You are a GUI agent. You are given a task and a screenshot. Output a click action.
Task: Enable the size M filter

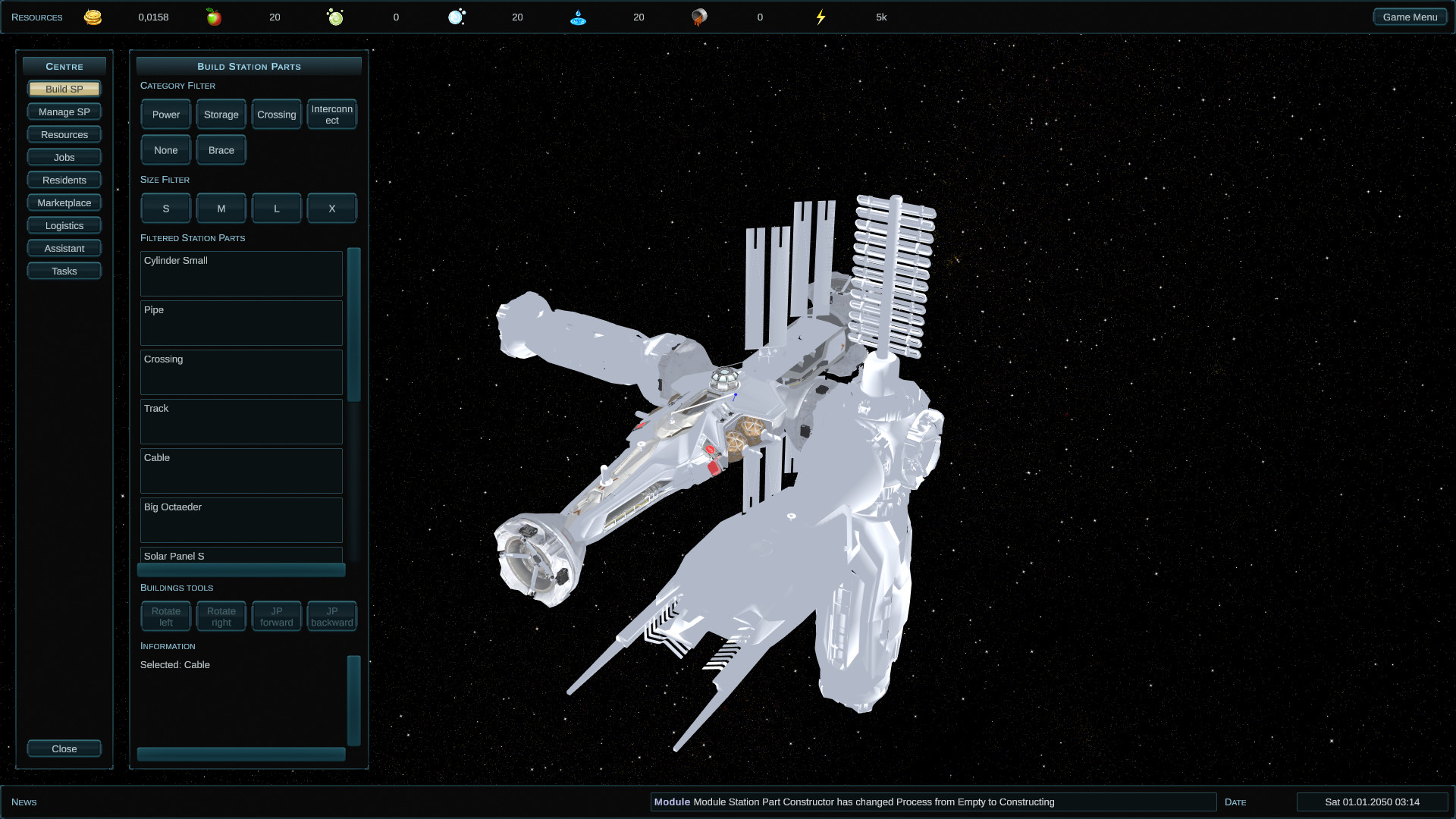[221, 209]
